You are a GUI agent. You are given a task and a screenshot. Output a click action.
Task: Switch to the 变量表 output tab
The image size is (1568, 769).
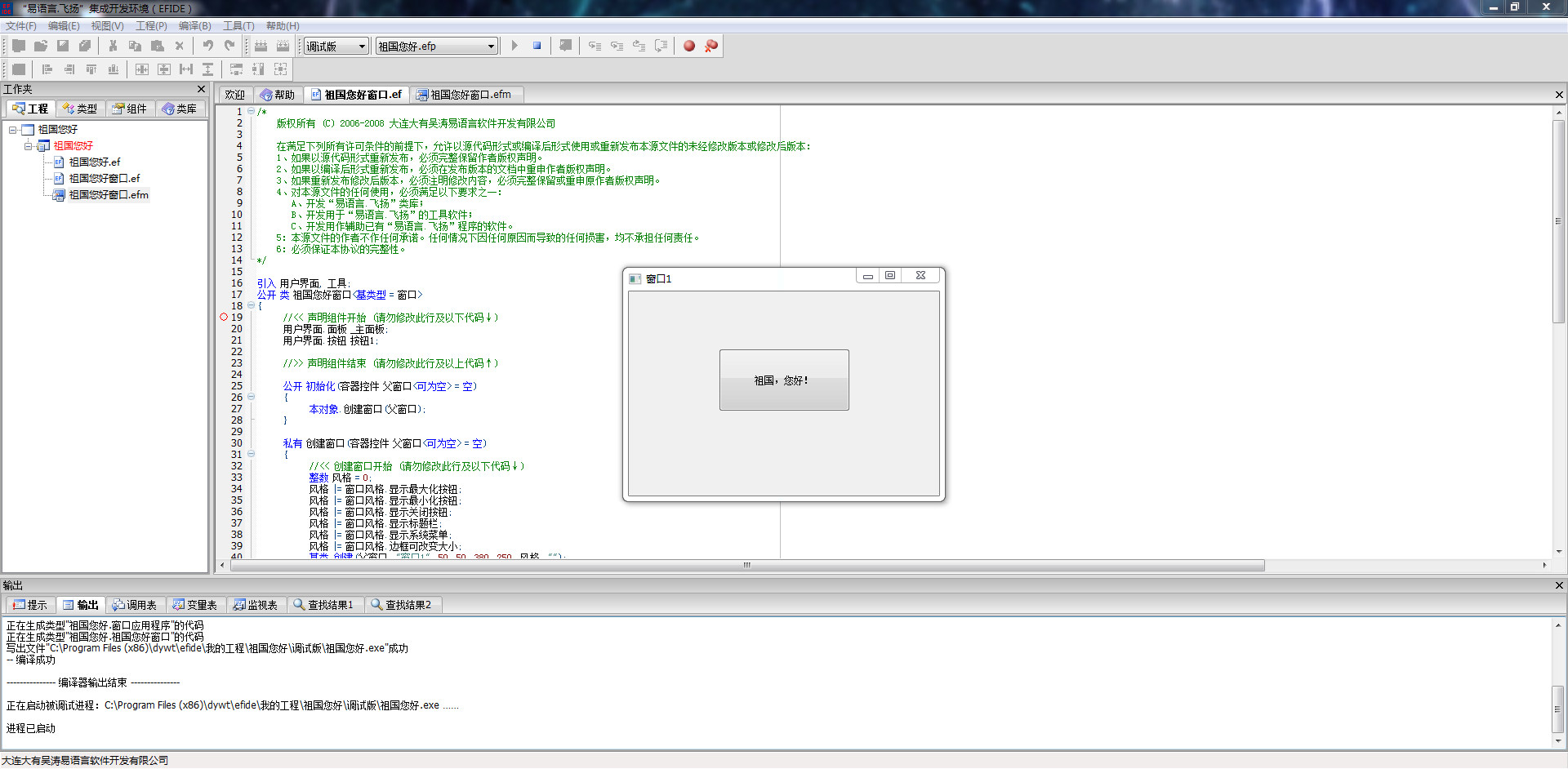(195, 605)
